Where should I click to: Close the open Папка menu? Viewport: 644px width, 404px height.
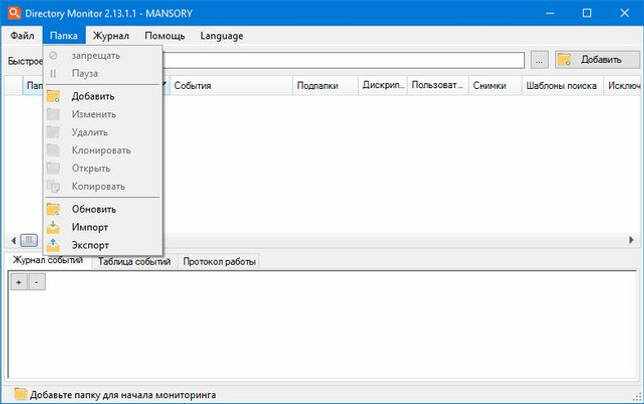point(64,36)
